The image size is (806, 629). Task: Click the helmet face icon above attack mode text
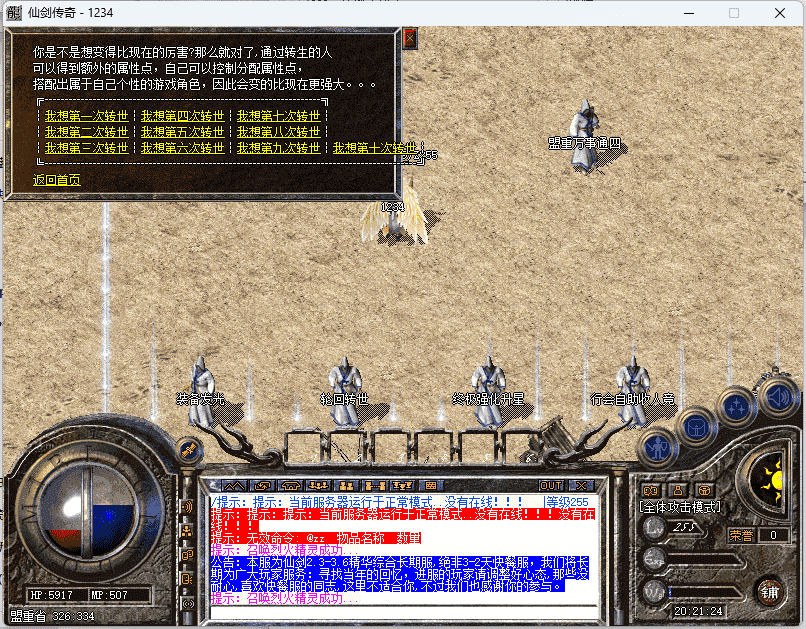pos(705,490)
